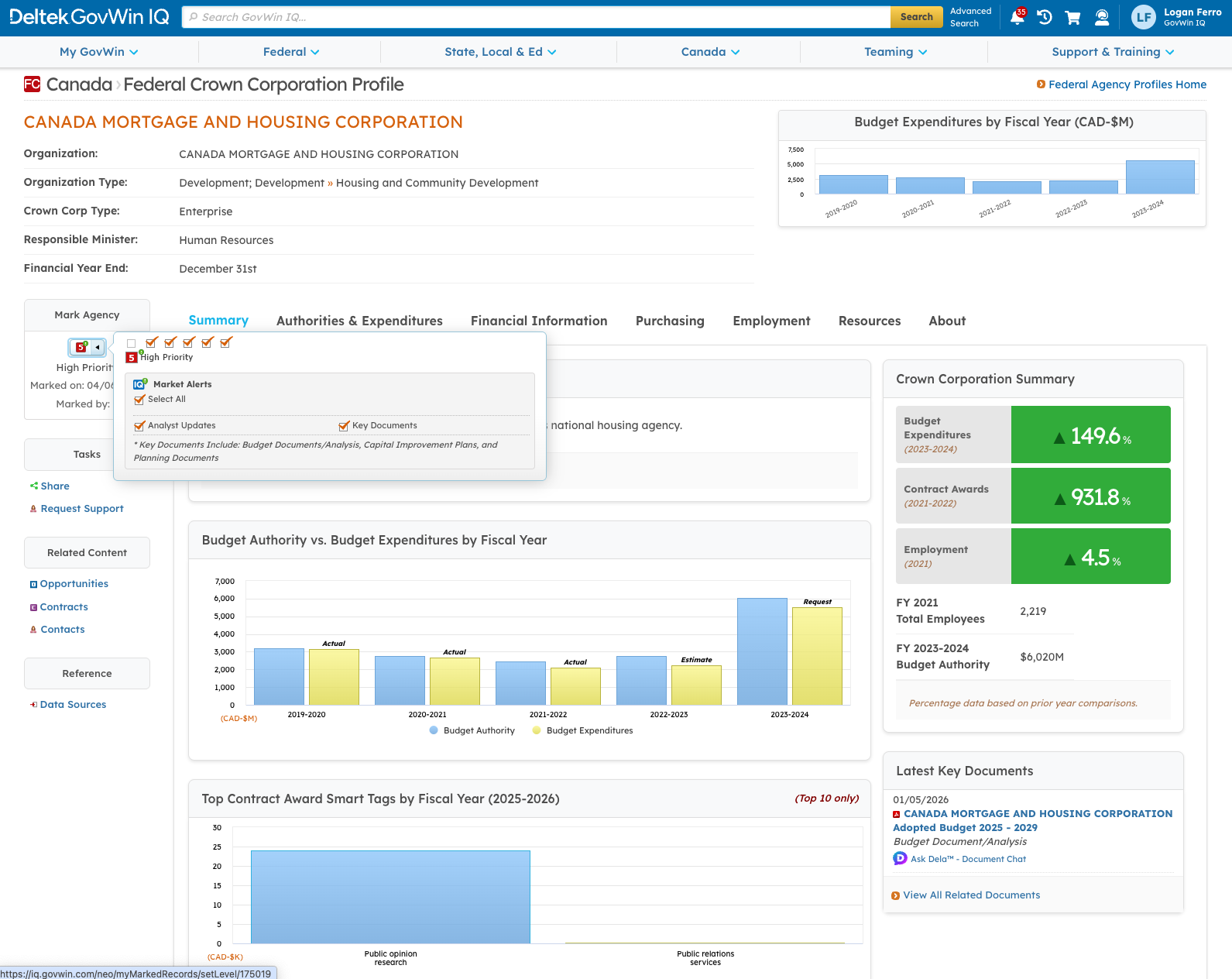Click the Deltek GovWin IQ logo
This screenshot has height=979, width=1232.
(89, 17)
